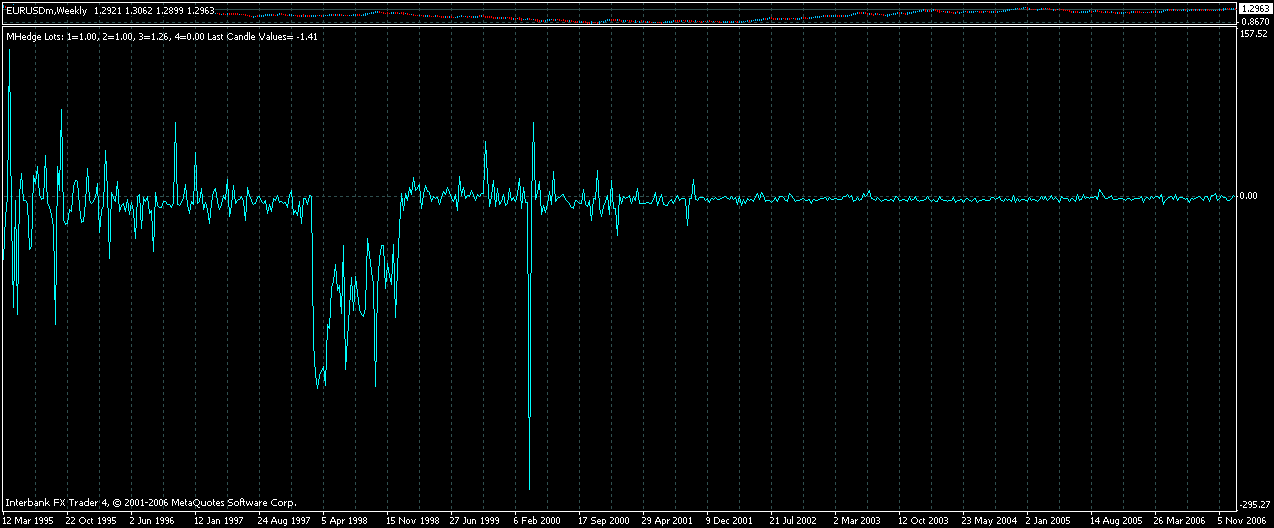The height and width of the screenshot is (528, 1274).
Task: Select the 24 Aug 1997 date label
Action: pos(283,520)
